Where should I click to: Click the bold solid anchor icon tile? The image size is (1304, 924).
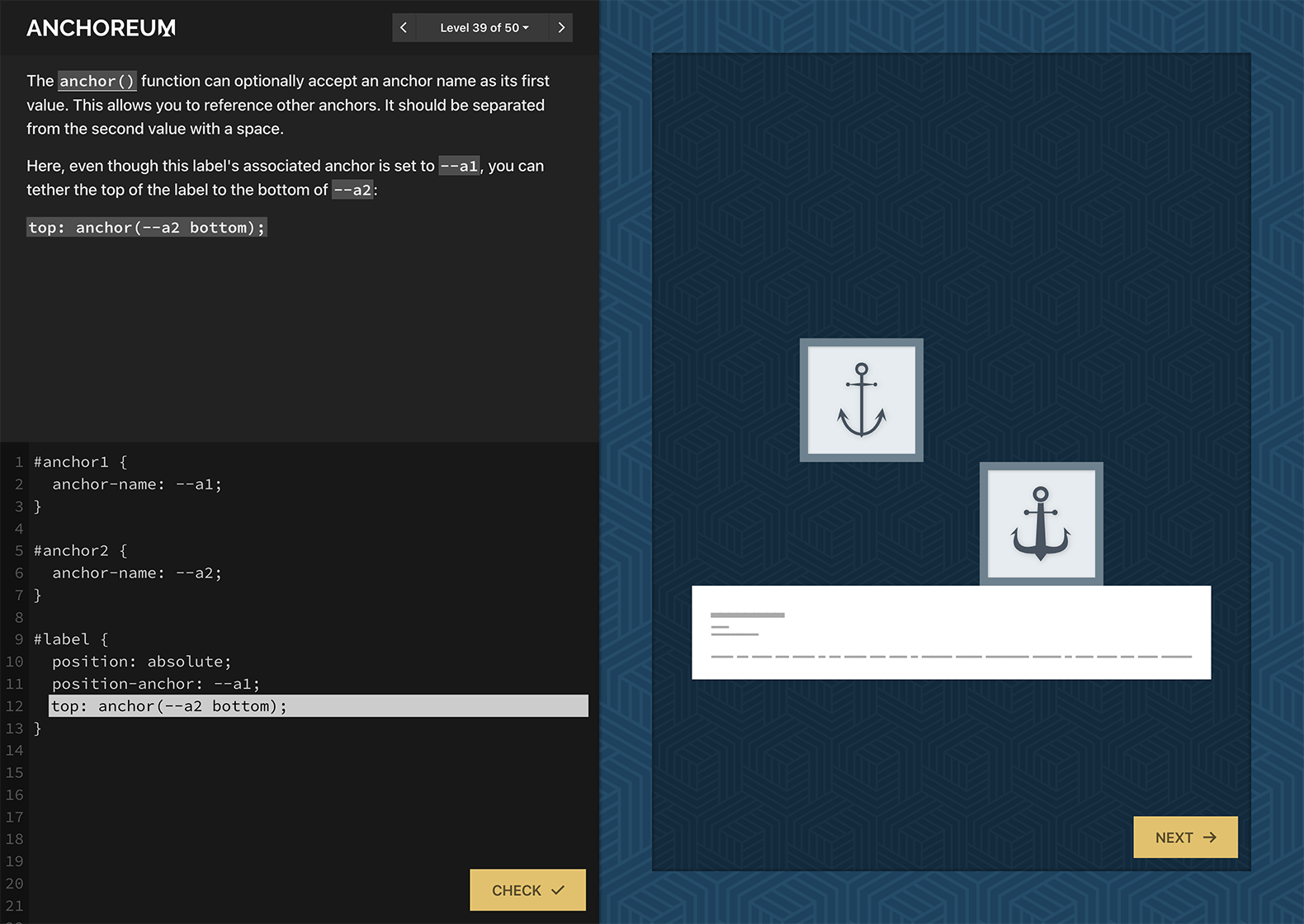click(1041, 524)
